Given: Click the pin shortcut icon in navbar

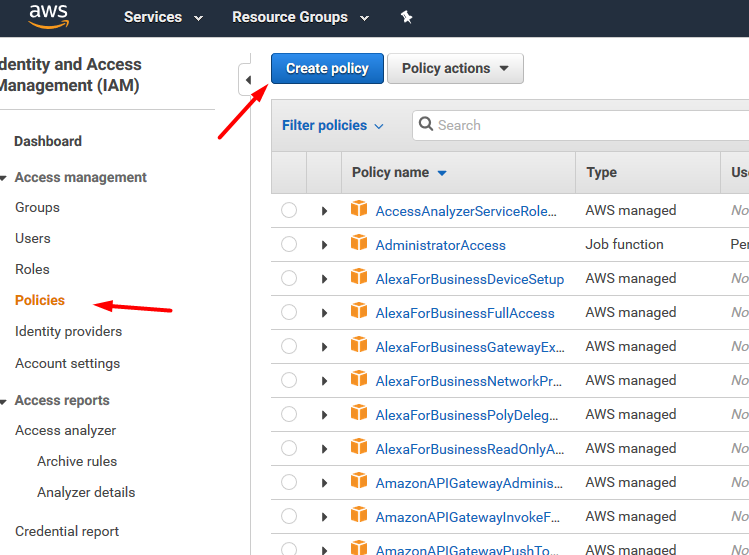Looking at the screenshot, I should point(407,17).
